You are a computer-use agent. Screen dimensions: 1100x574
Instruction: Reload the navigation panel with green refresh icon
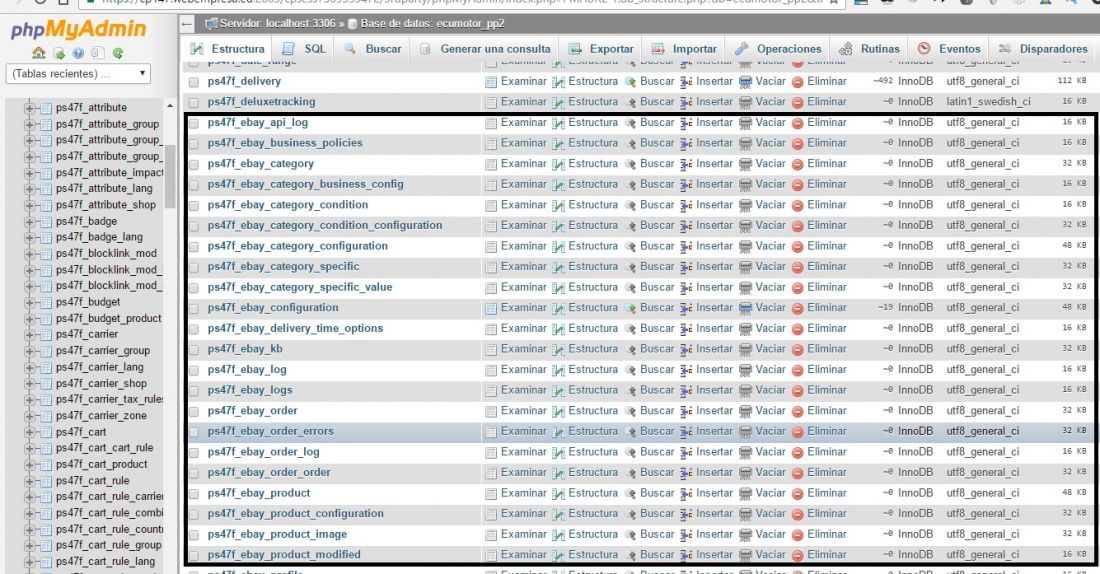(118, 53)
